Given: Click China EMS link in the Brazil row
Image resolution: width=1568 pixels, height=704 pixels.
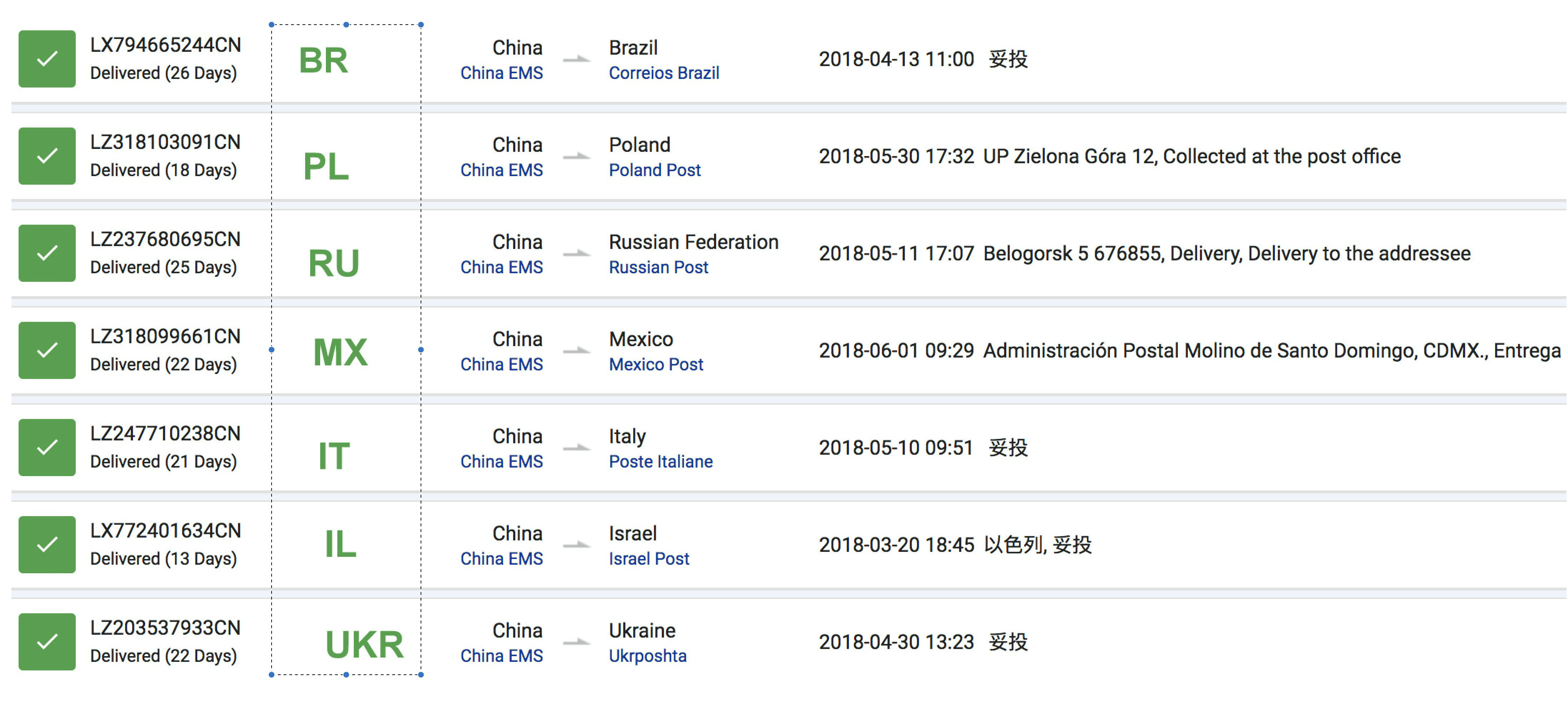Looking at the screenshot, I should 501,73.
